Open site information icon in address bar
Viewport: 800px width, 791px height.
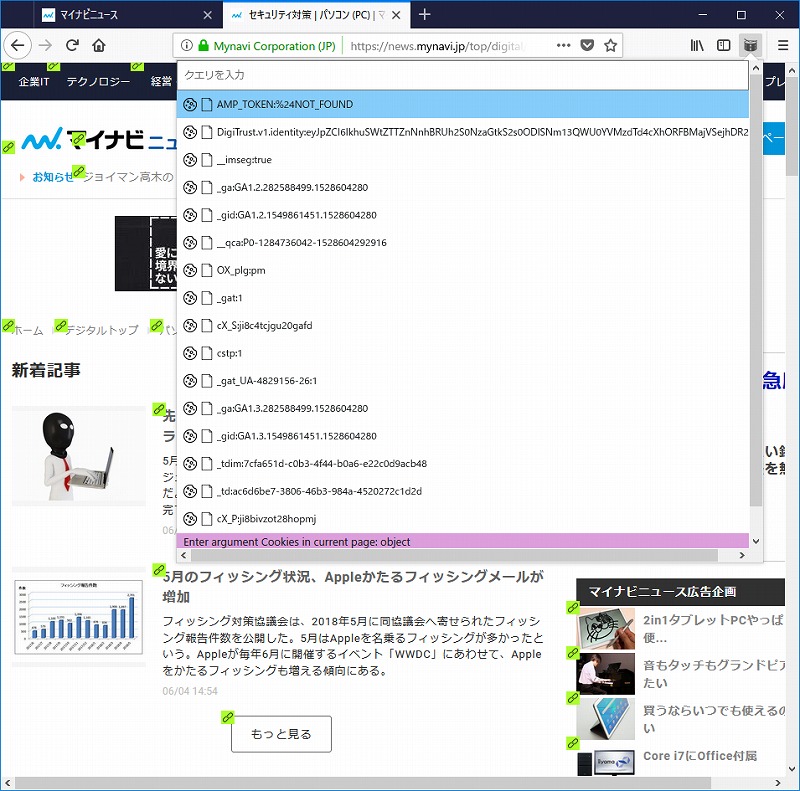pos(187,45)
